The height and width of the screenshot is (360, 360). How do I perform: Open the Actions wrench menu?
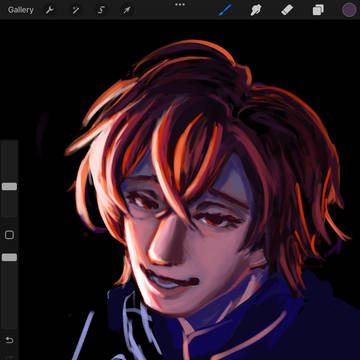(50, 10)
